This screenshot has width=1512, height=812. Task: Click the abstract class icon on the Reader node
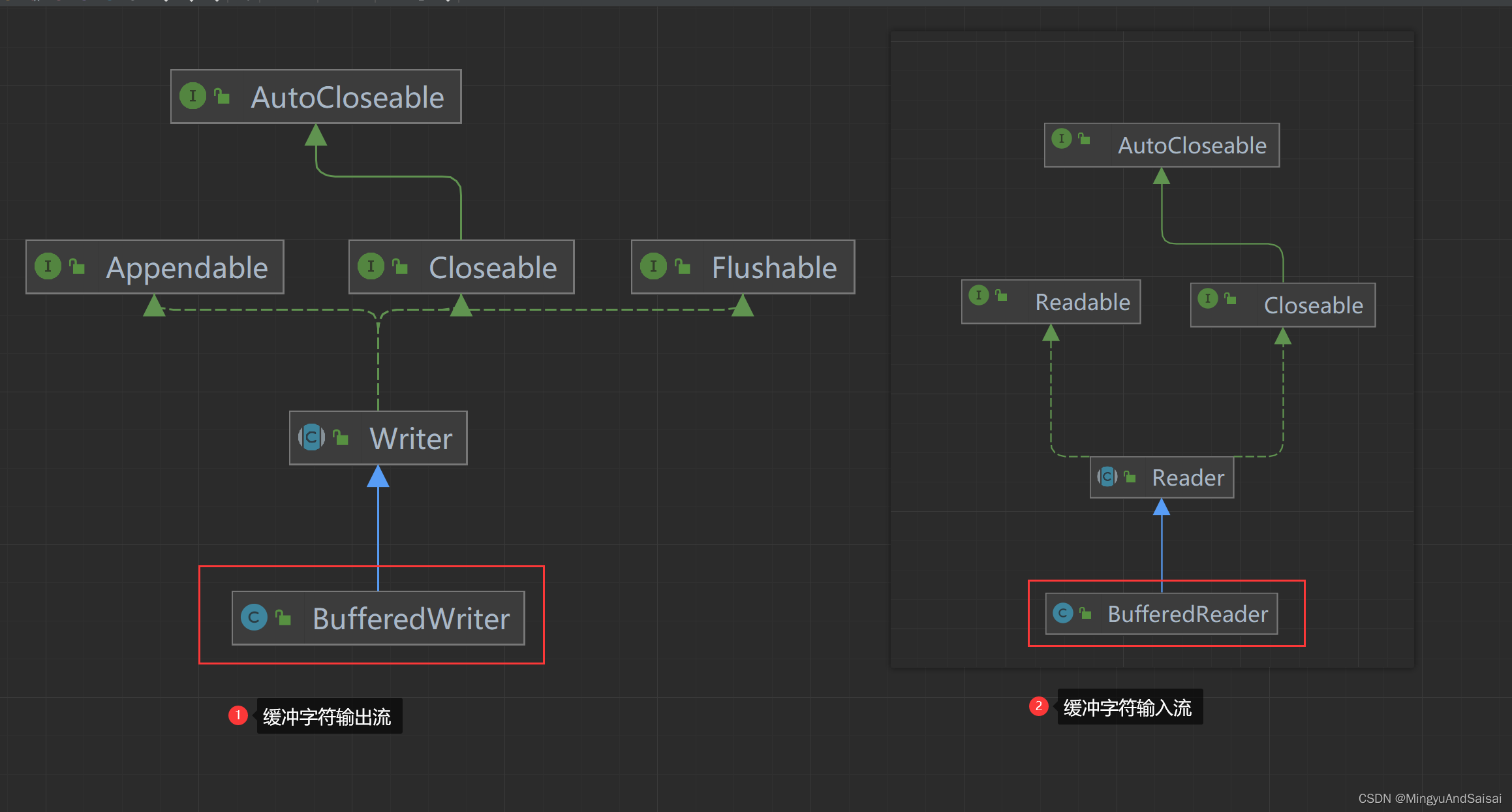[1107, 477]
